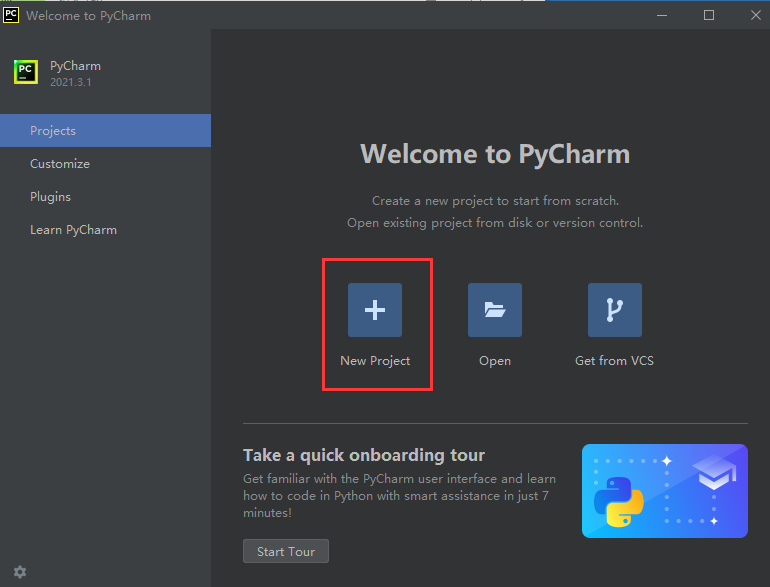Click the Open folder icon
The image size is (770, 587).
[x=495, y=310]
